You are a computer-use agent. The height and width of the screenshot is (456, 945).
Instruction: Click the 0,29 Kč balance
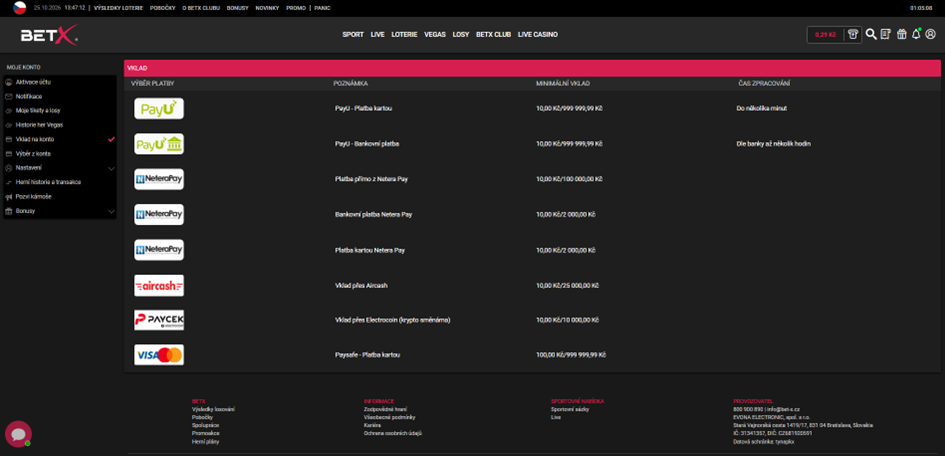[825, 35]
